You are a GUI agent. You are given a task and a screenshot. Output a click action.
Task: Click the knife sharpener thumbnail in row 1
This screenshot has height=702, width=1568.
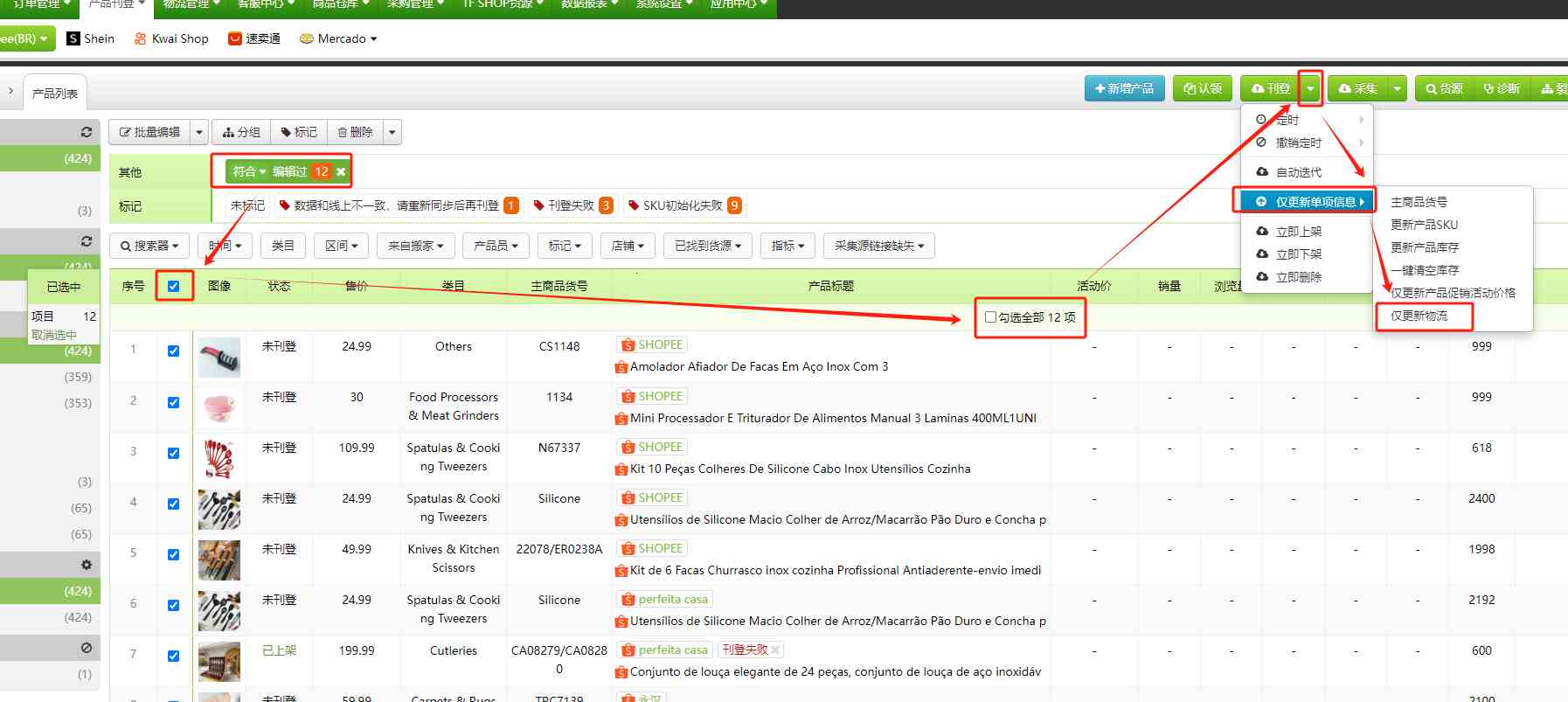pyautogui.click(x=219, y=357)
